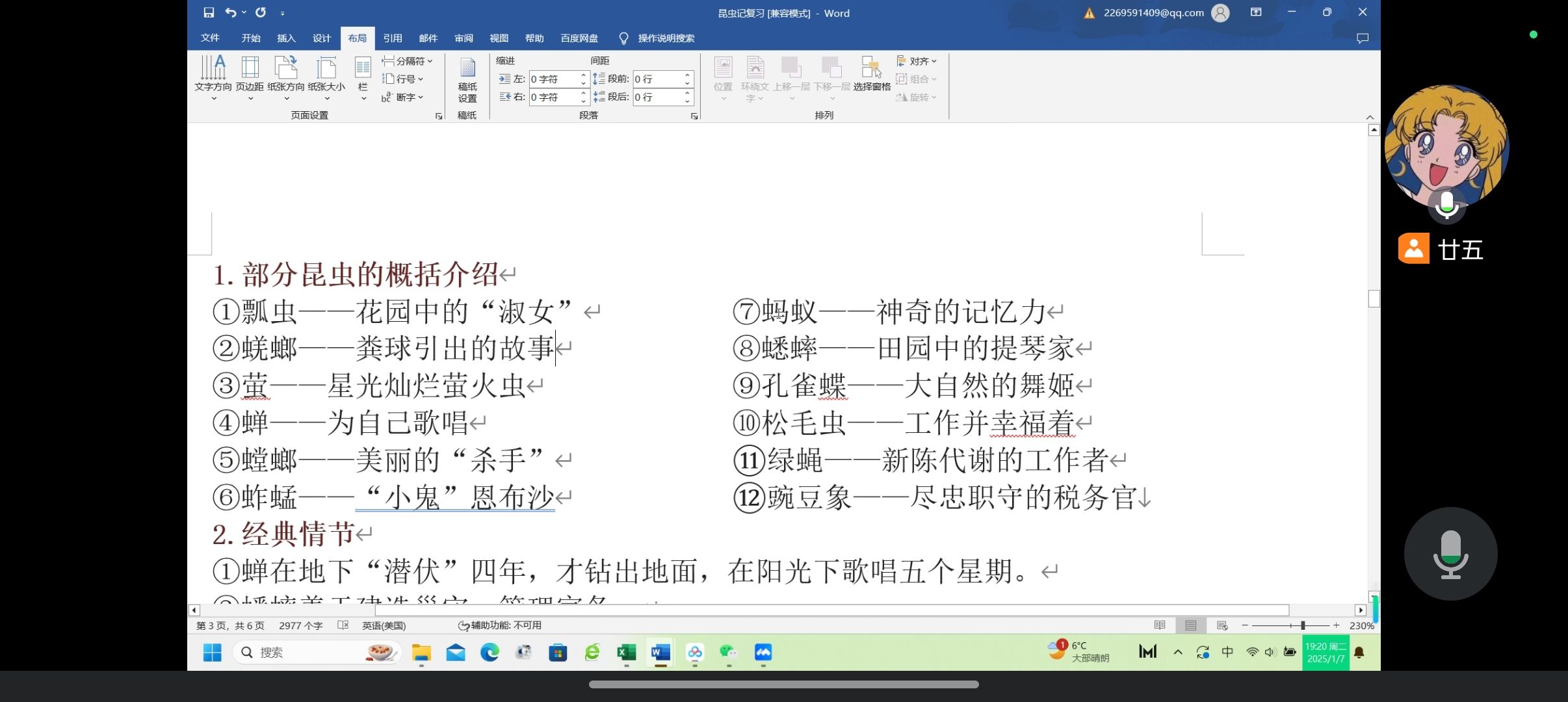Expand the Line Numbers (行号) dropdown

(x=403, y=79)
